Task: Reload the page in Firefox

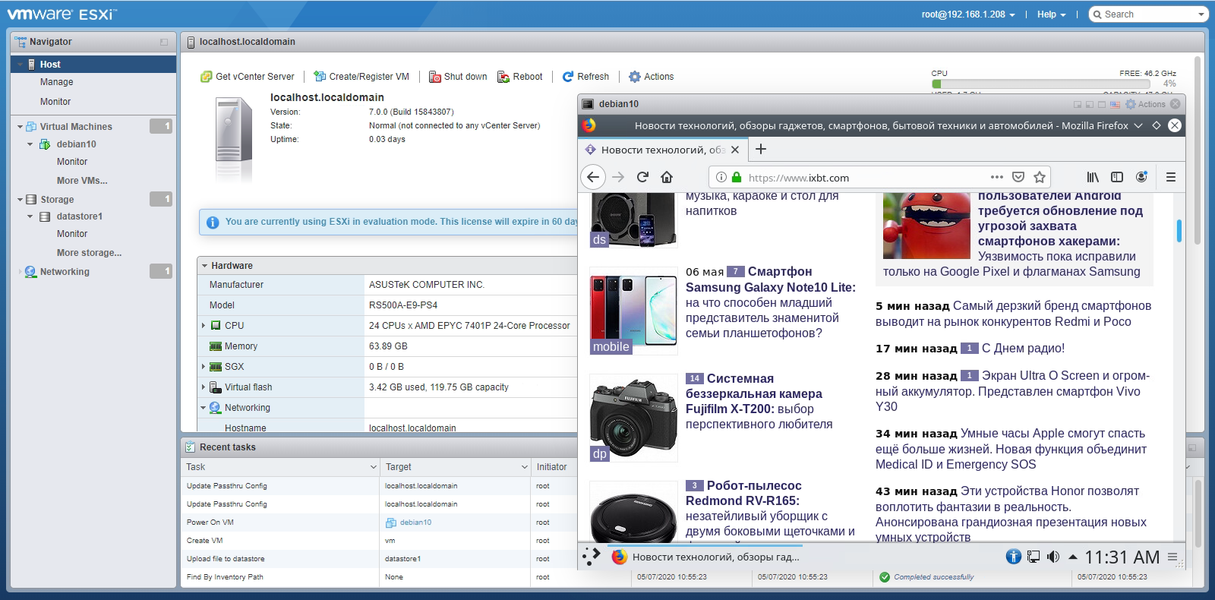Action: pyautogui.click(x=643, y=177)
